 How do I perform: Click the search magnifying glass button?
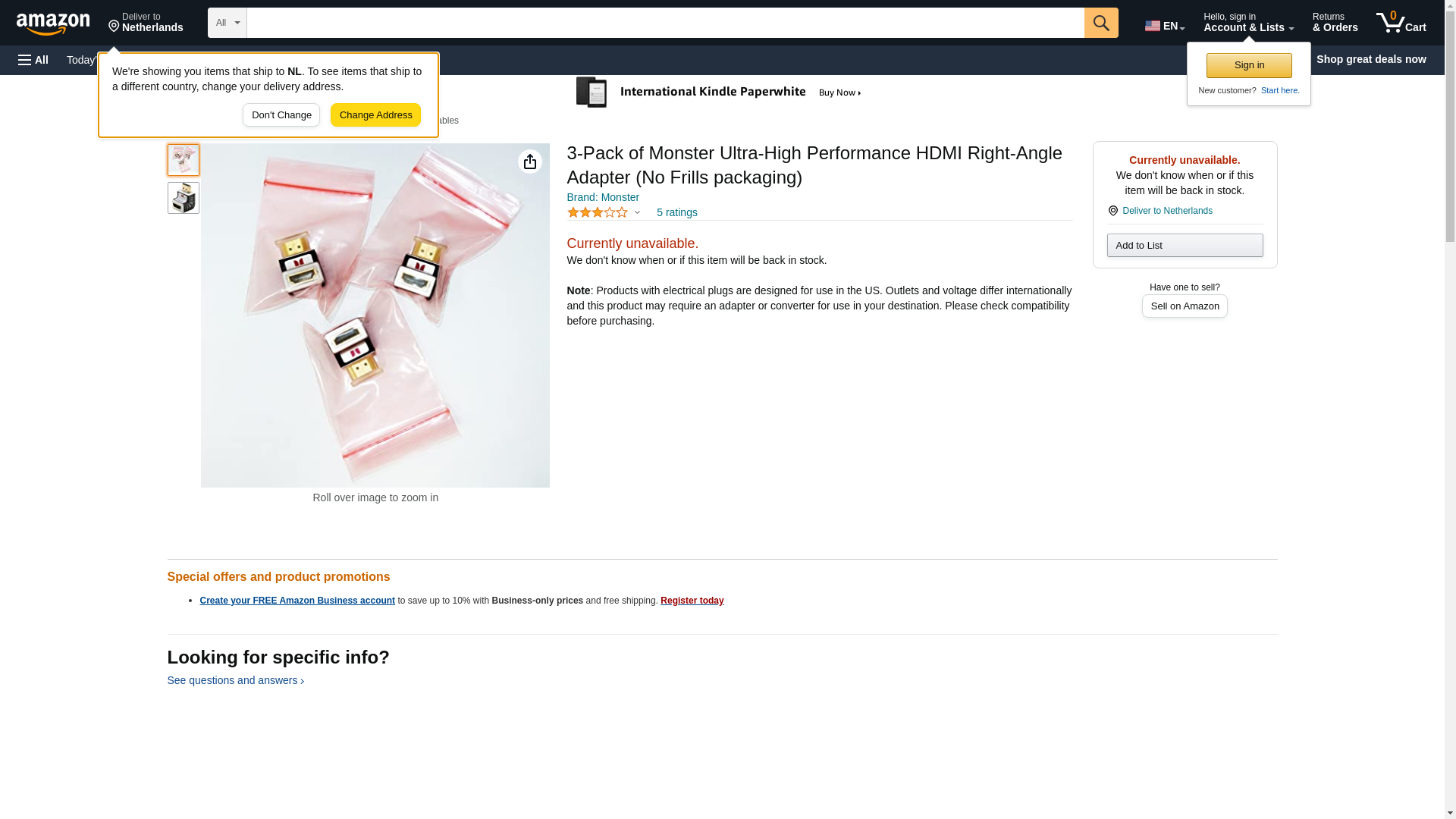click(1100, 23)
